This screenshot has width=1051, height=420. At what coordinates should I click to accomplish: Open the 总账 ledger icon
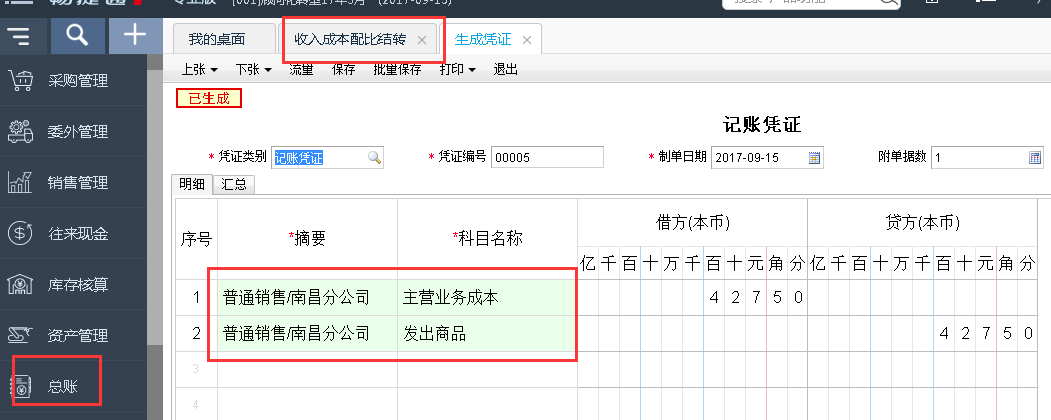click(x=22, y=387)
